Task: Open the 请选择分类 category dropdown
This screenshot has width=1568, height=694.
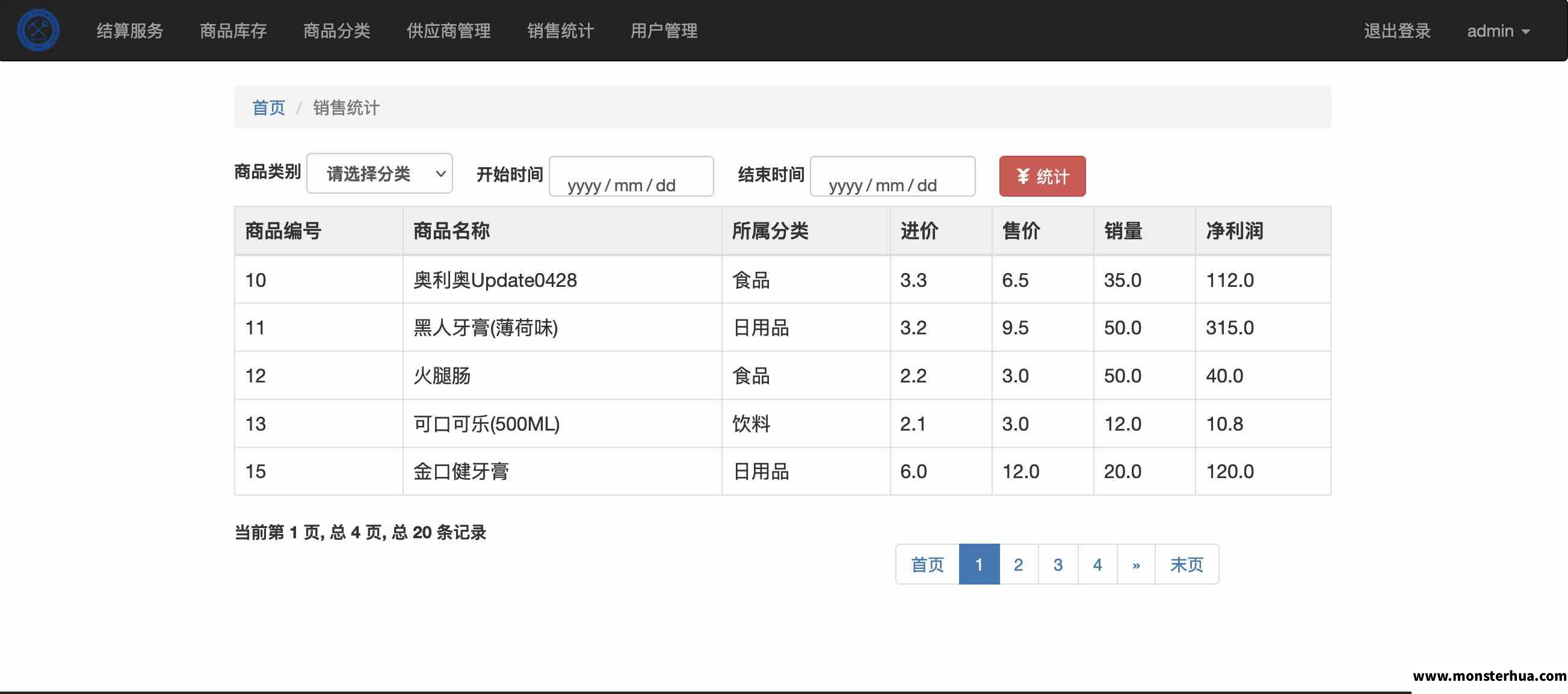Action: pyautogui.click(x=379, y=173)
